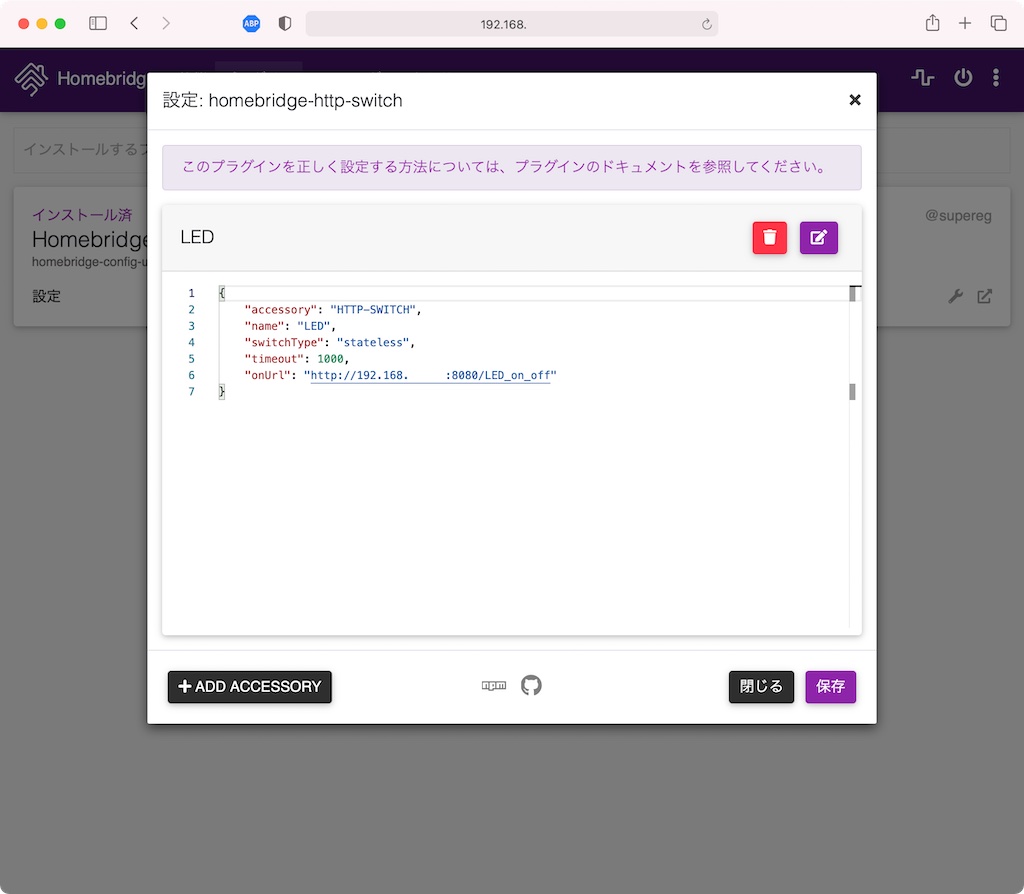1024x894 pixels.
Task: Click the timeout value 1000
Action: pyautogui.click(x=330, y=359)
